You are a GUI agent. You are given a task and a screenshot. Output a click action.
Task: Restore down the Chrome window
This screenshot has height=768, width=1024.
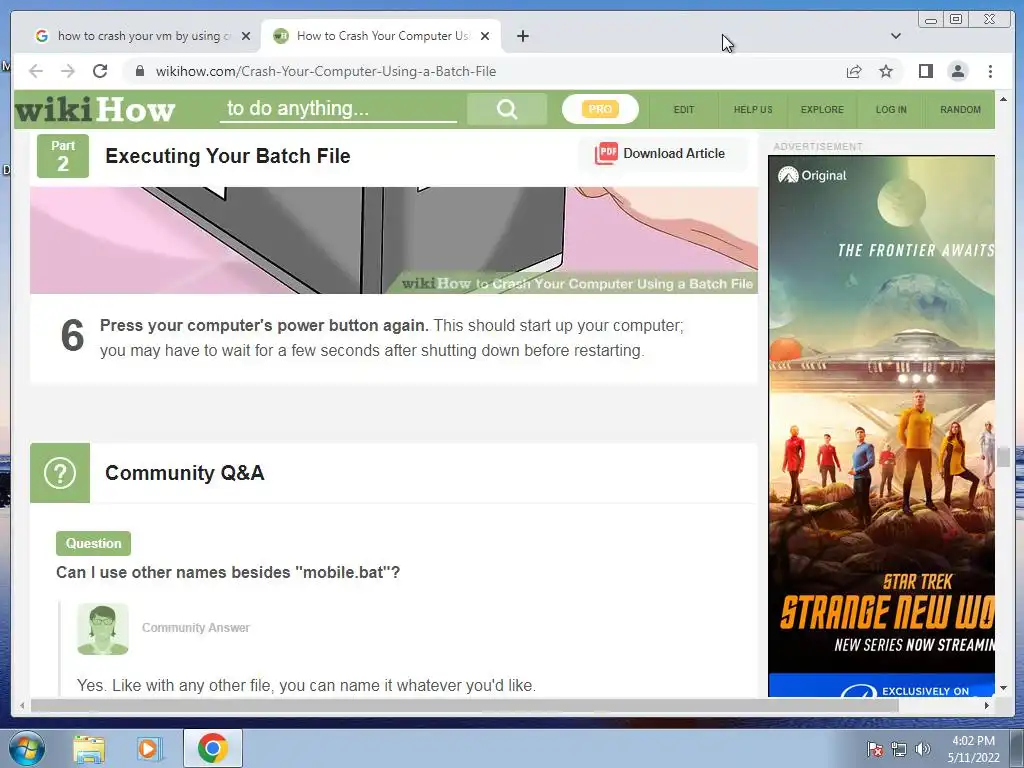point(955,20)
